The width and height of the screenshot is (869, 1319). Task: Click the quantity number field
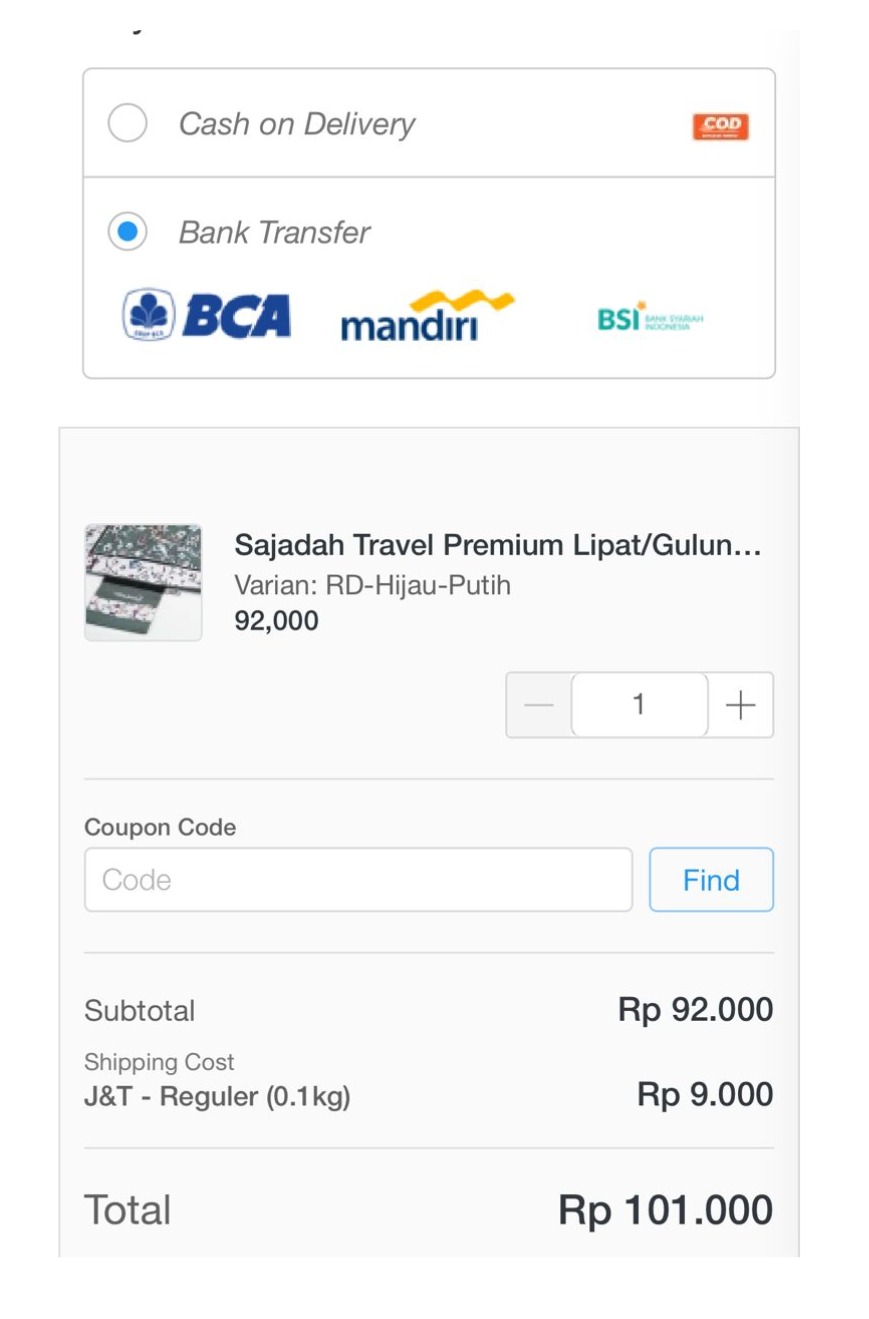coord(639,705)
